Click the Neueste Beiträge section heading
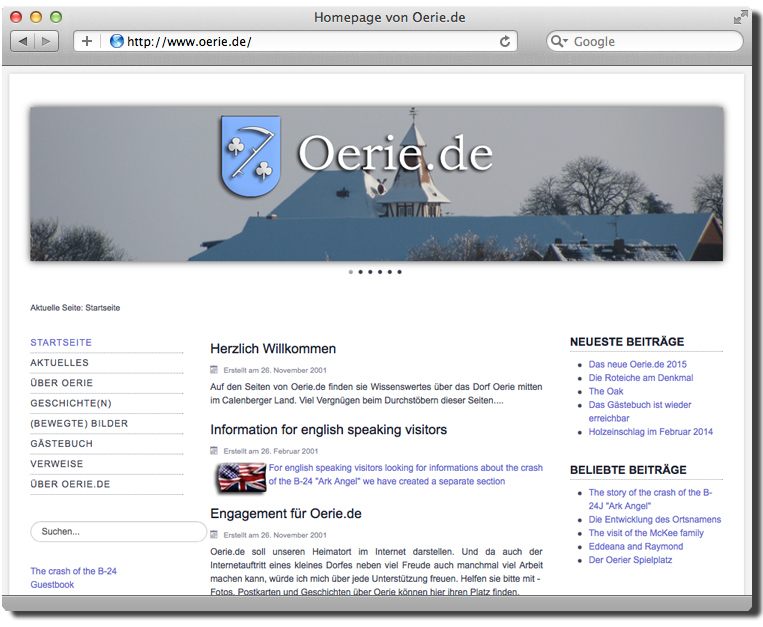This screenshot has width=763, height=627. pos(627,342)
